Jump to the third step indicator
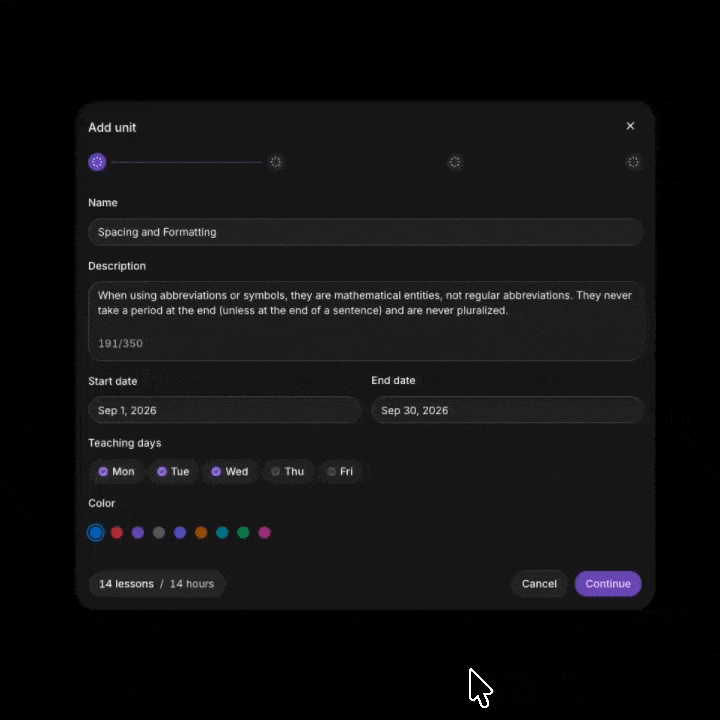The height and width of the screenshot is (720, 720). [x=455, y=162]
